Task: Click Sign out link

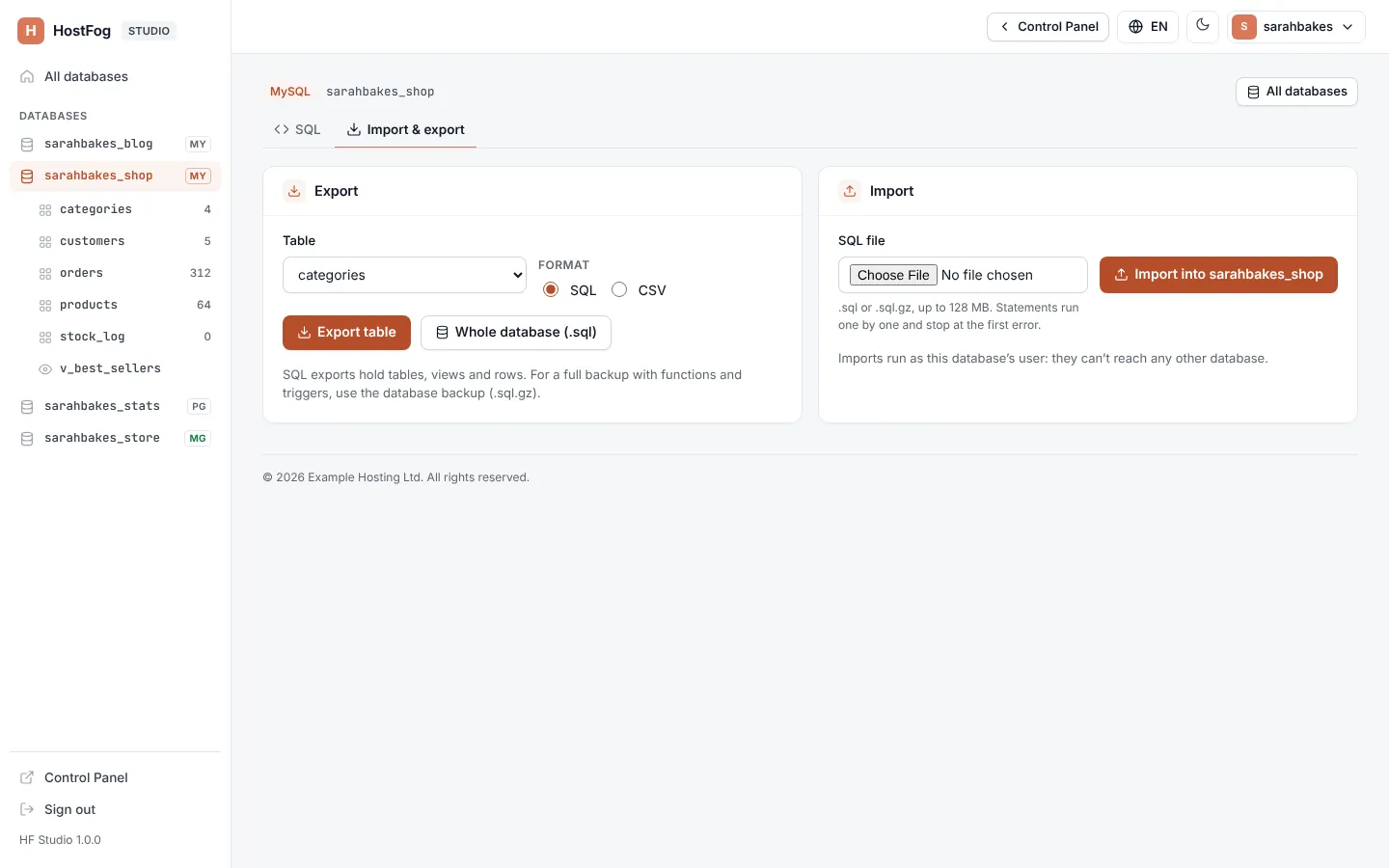Action: [x=115, y=809]
